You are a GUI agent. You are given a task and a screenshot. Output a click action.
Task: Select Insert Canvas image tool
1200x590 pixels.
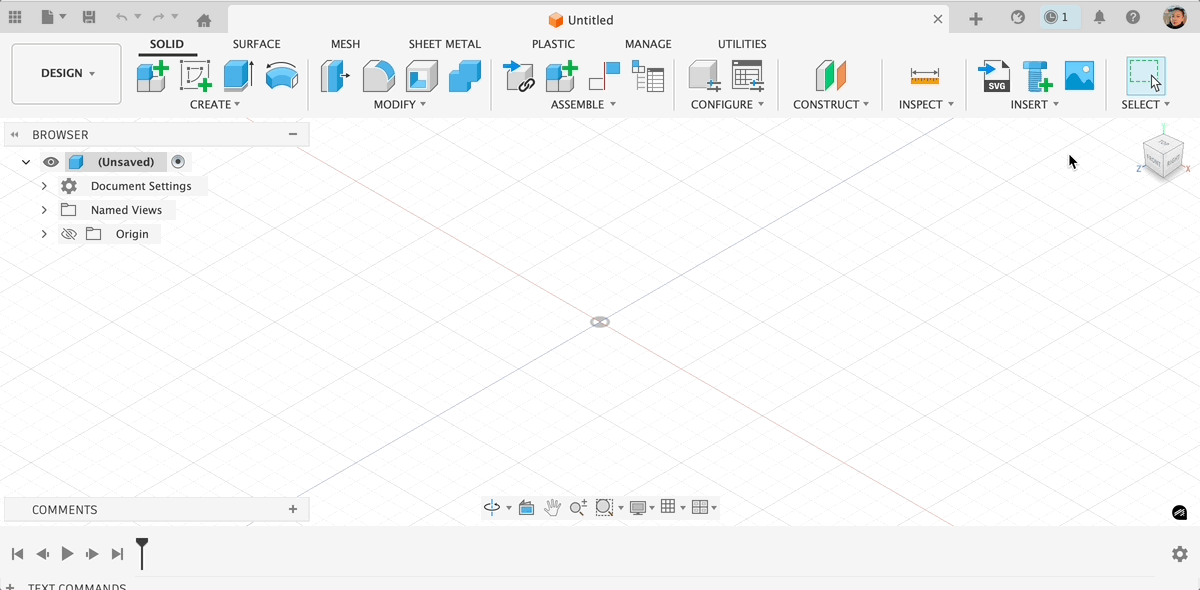click(x=1080, y=76)
